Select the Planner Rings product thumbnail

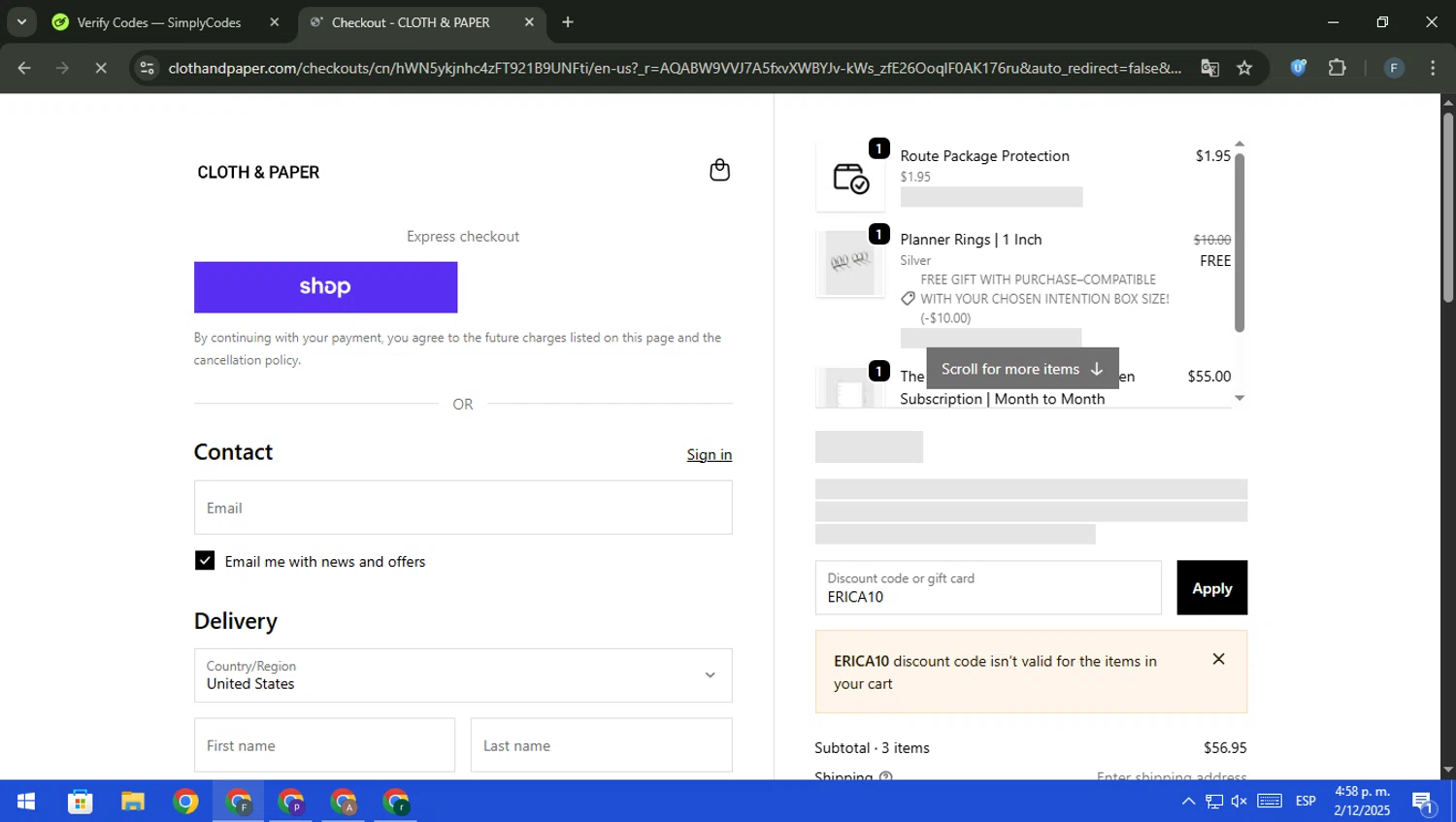coord(850,263)
